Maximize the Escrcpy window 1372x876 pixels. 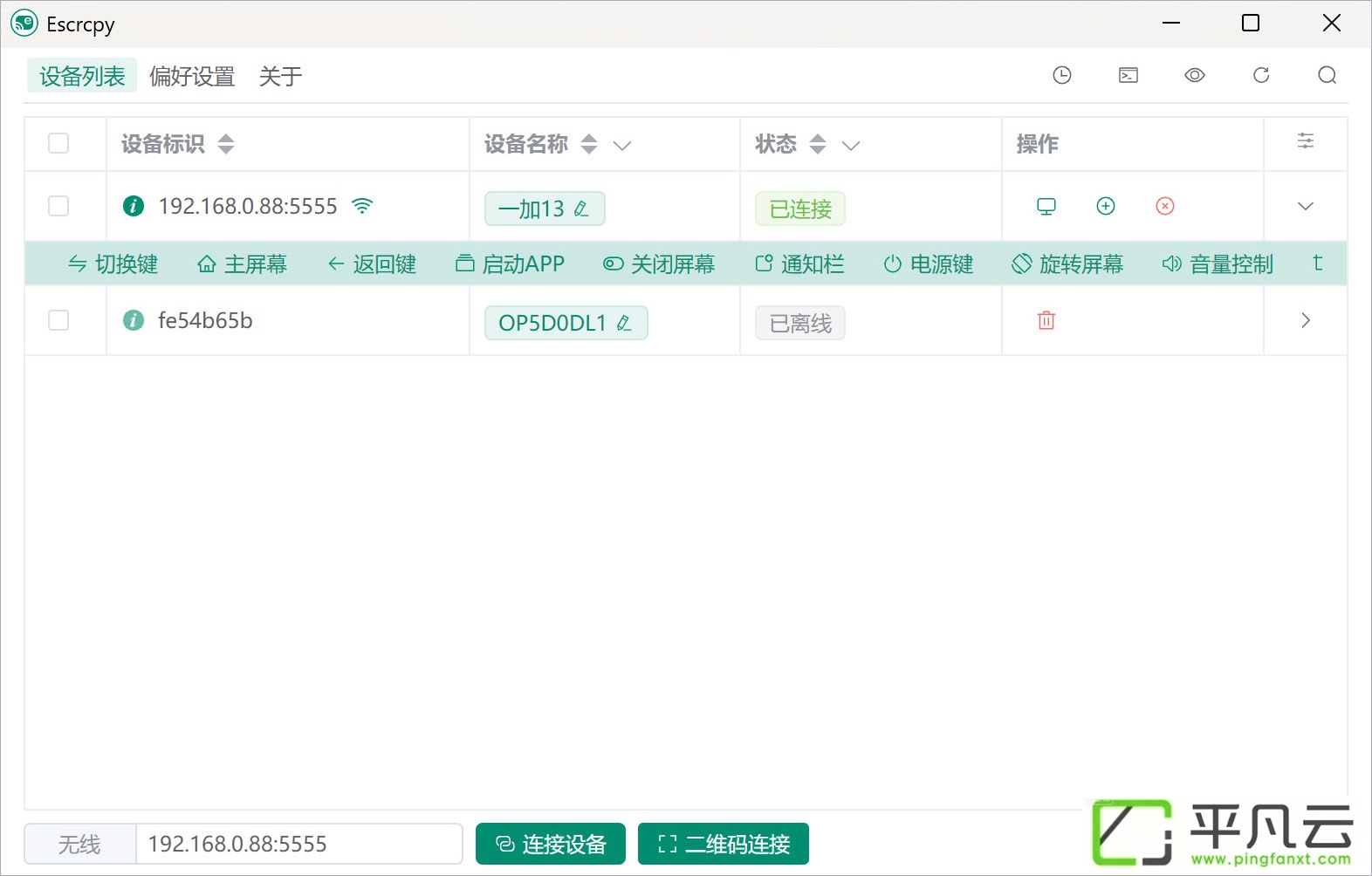tap(1251, 23)
